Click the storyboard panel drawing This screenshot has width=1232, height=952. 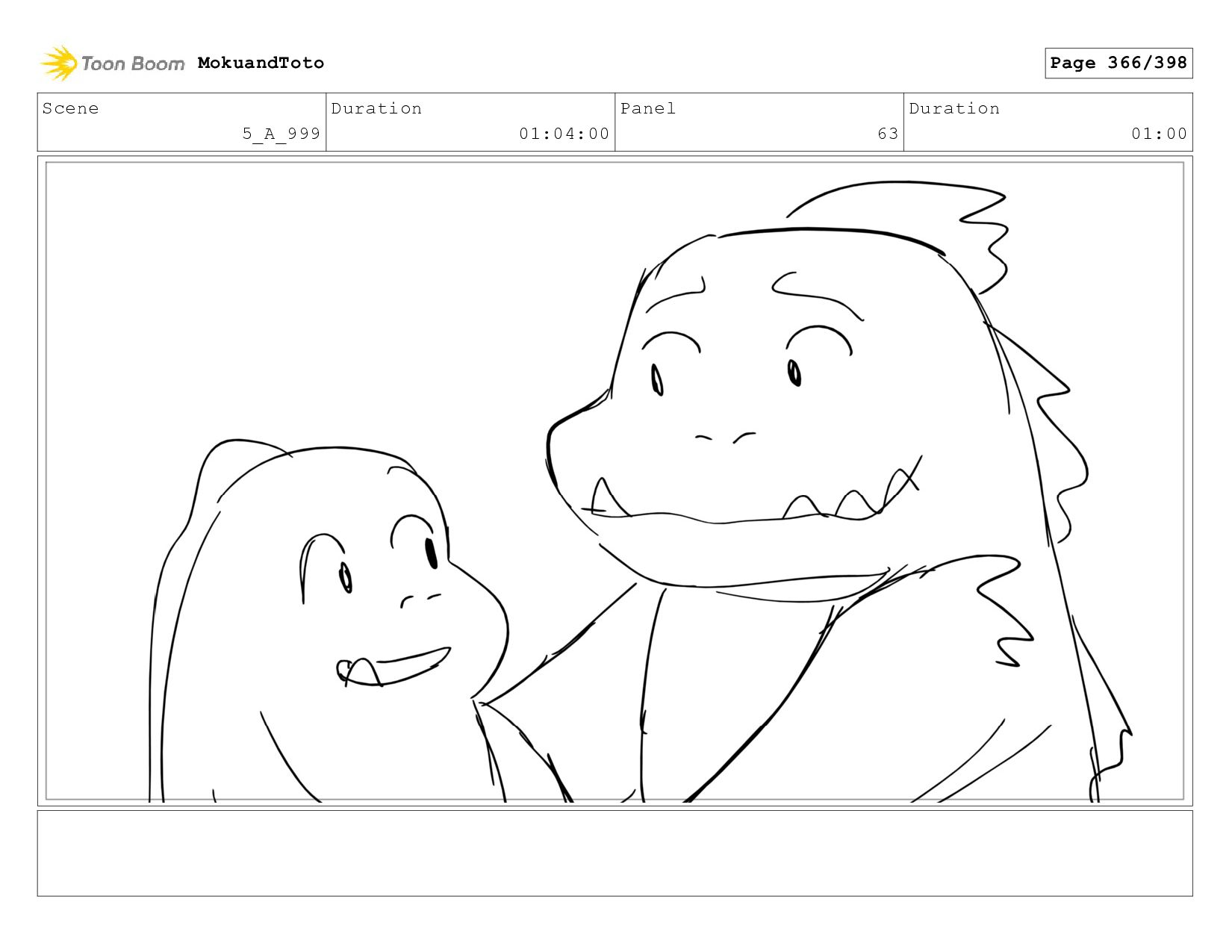pos(615,481)
